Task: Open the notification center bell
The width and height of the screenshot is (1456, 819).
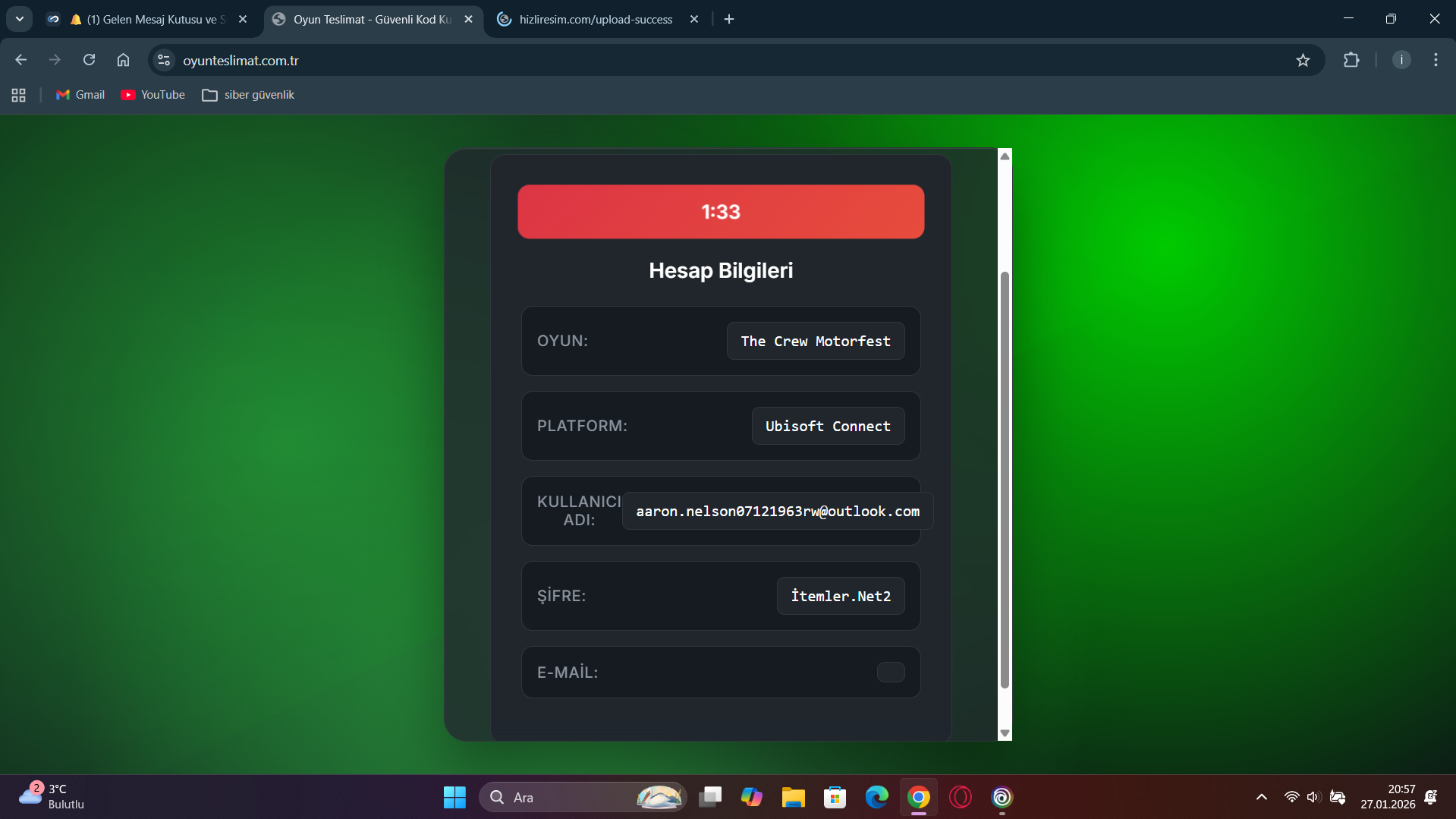Action: point(1431,797)
